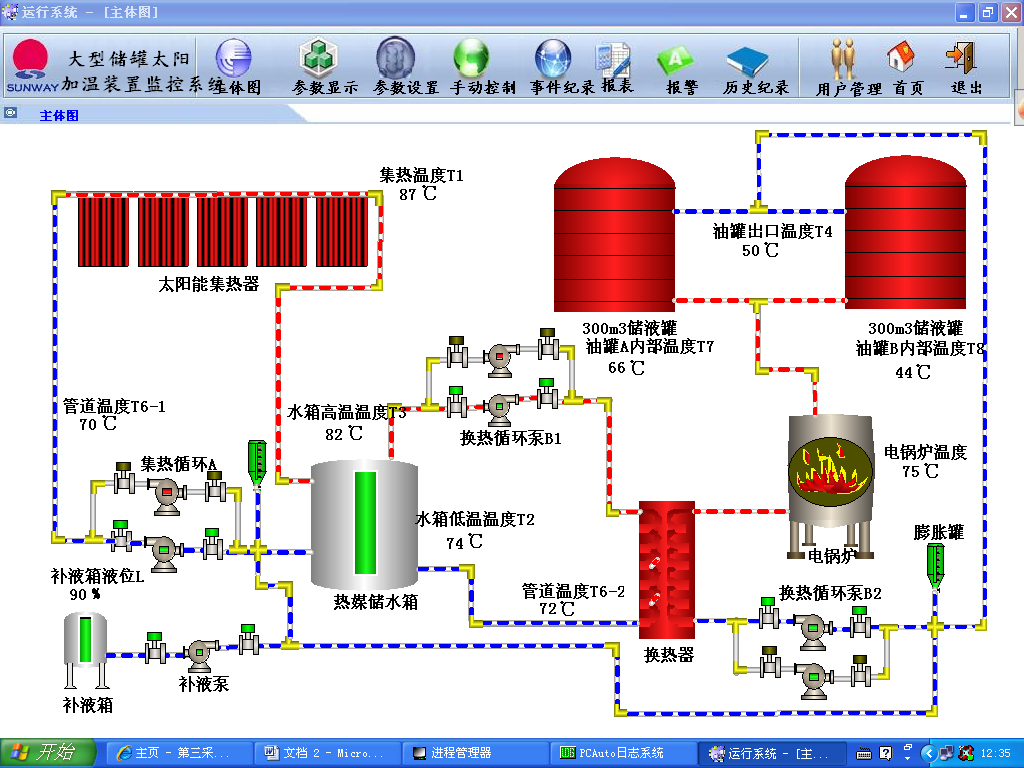Screen dimensions: 1024x768
Task: Open the 报表 report icon
Action: [x=613, y=62]
